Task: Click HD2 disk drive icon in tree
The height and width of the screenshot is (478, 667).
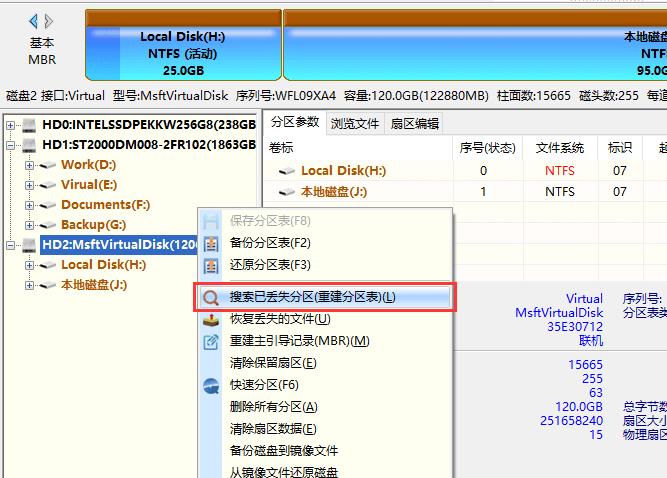Action: pyautogui.click(x=29, y=245)
